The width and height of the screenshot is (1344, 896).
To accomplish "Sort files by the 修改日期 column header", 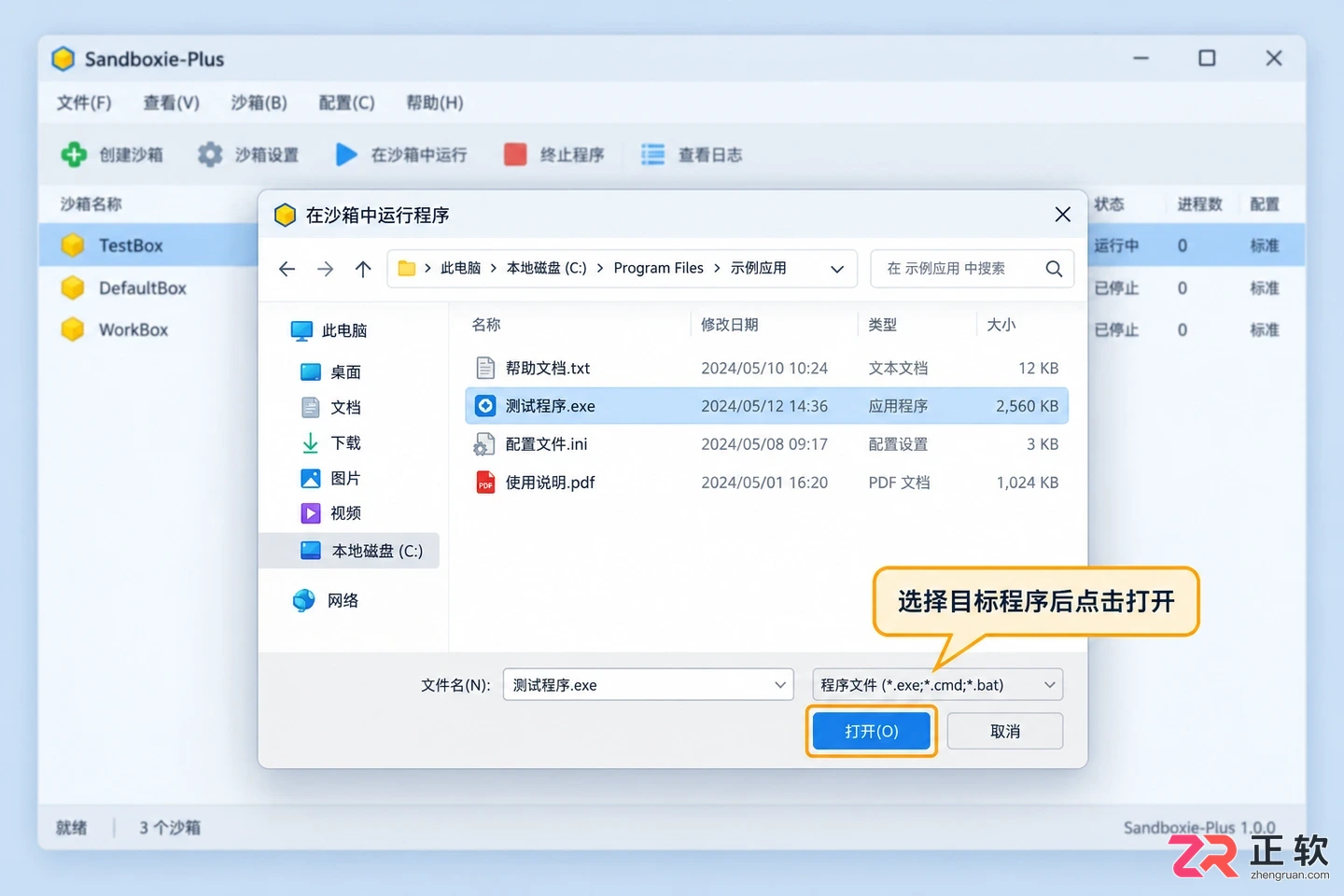I will point(729,324).
